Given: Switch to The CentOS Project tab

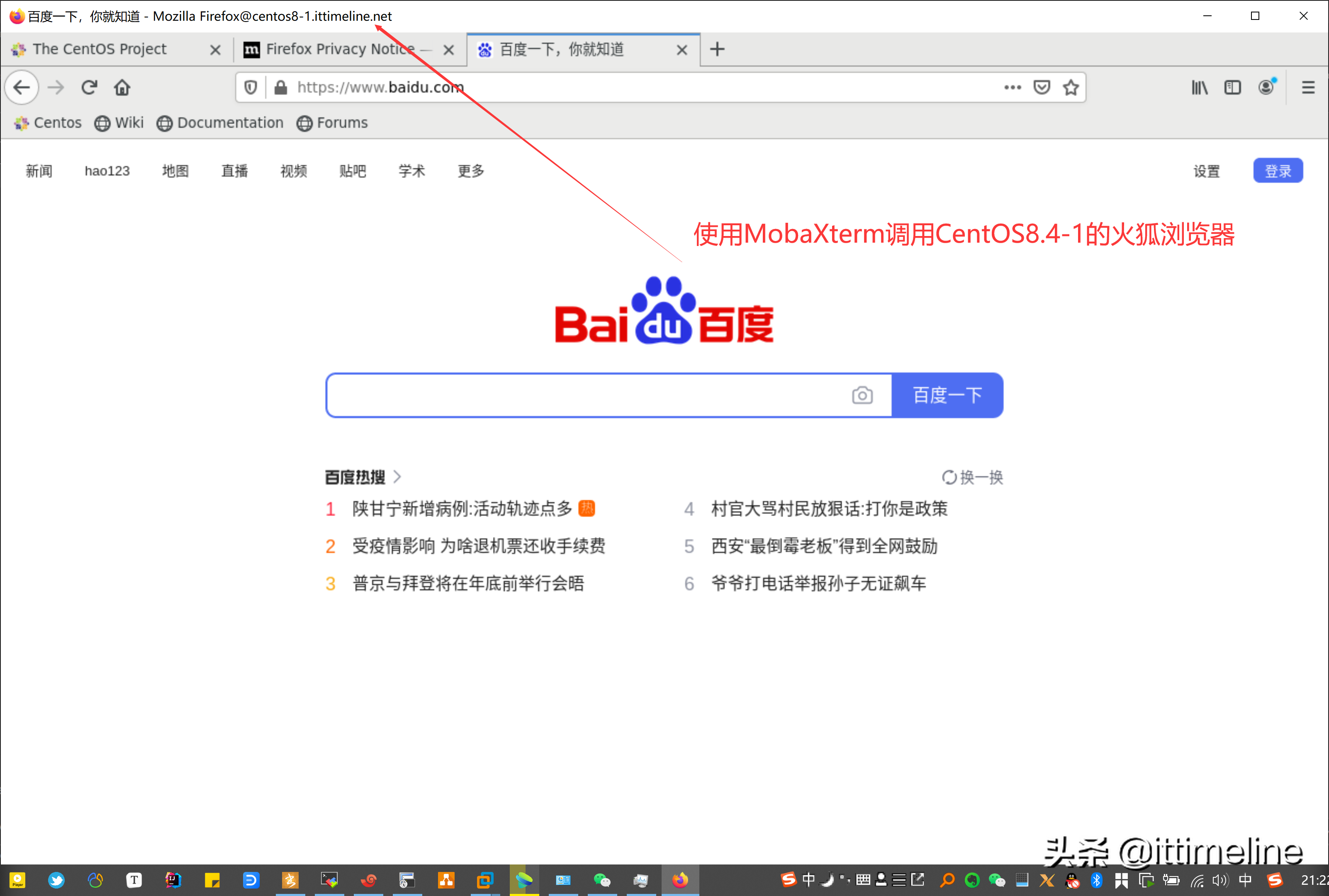Looking at the screenshot, I should coord(117,49).
